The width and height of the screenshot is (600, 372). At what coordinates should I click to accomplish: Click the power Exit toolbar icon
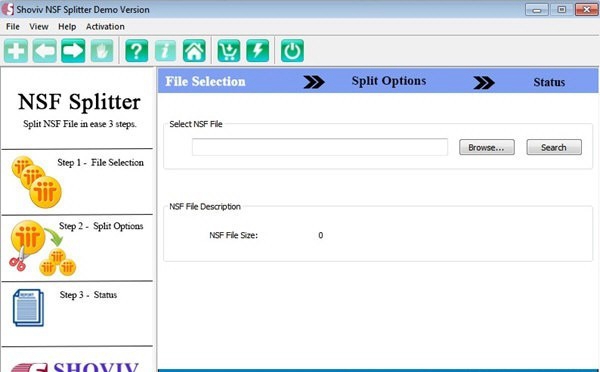pos(292,51)
